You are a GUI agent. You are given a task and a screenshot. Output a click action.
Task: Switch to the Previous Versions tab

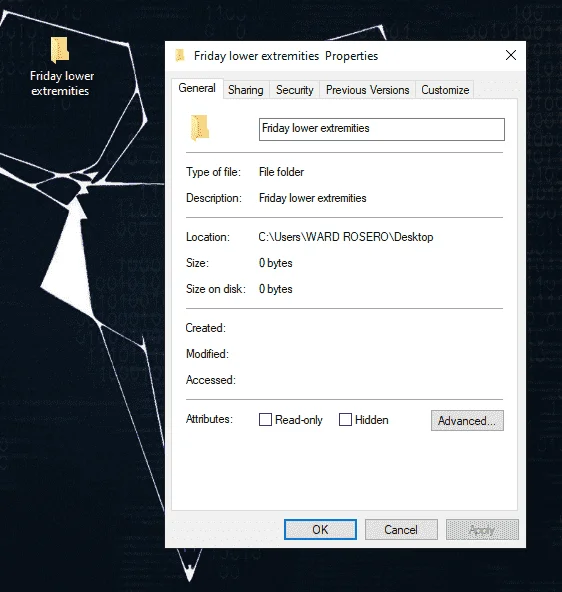tap(367, 90)
